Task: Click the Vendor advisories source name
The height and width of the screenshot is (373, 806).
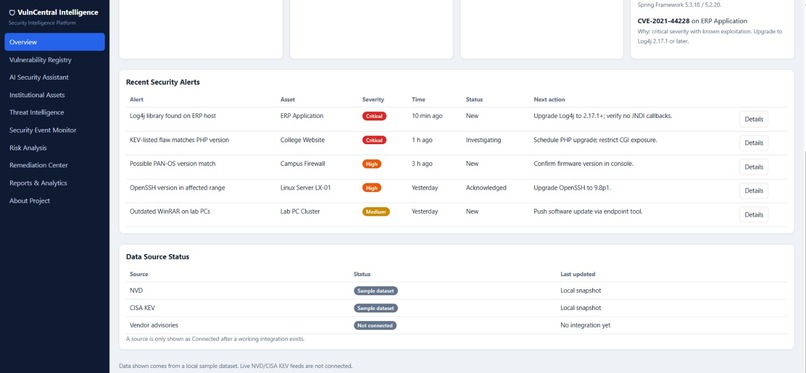Action: [154, 325]
